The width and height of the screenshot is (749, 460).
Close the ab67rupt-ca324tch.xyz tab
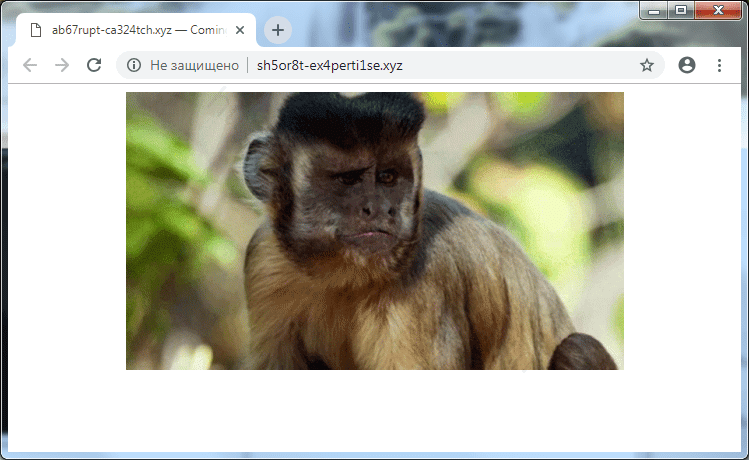click(240, 30)
